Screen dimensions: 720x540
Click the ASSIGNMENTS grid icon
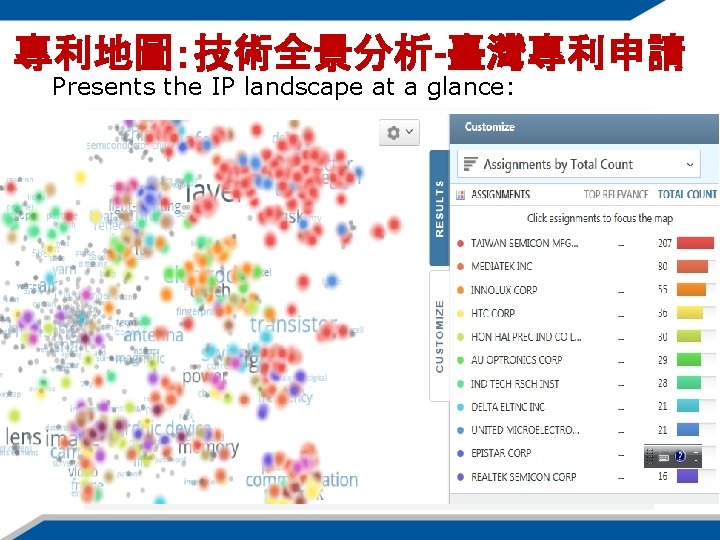coord(460,195)
